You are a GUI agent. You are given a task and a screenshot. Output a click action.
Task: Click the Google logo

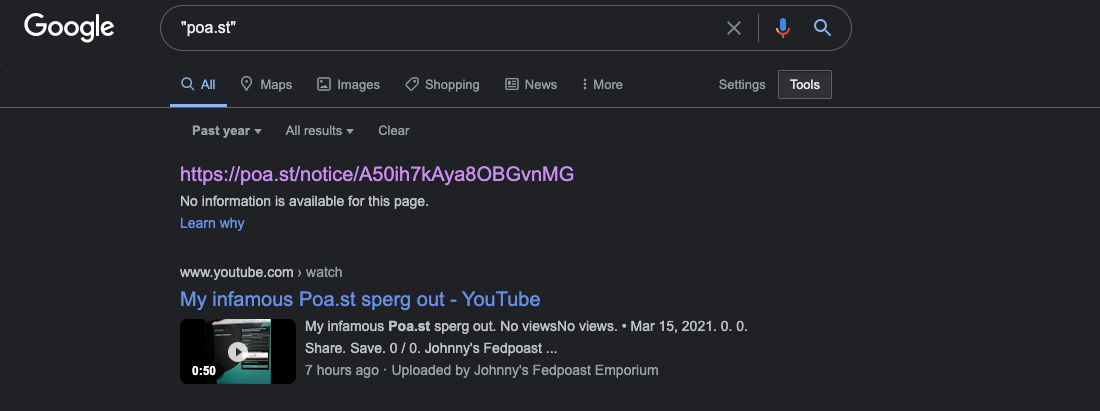[69, 28]
